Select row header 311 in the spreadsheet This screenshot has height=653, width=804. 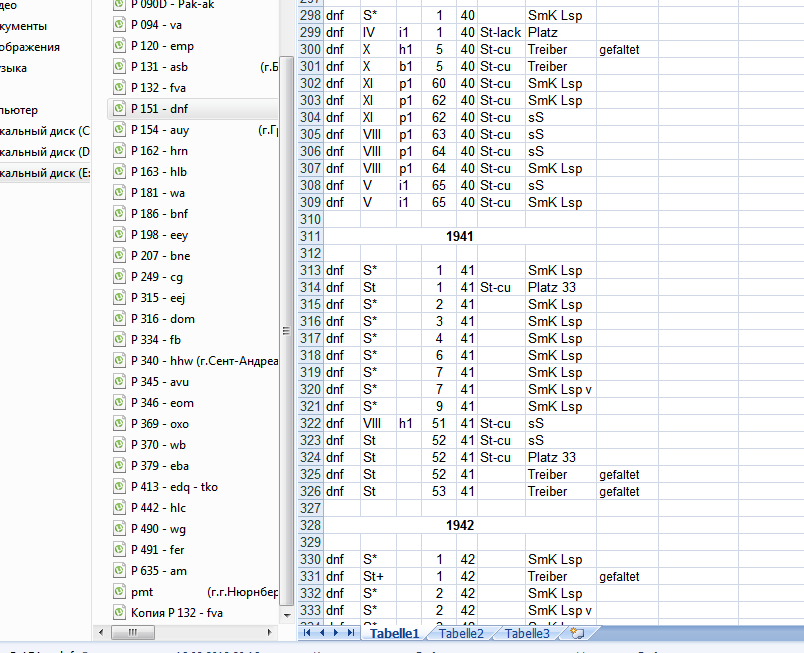310,236
